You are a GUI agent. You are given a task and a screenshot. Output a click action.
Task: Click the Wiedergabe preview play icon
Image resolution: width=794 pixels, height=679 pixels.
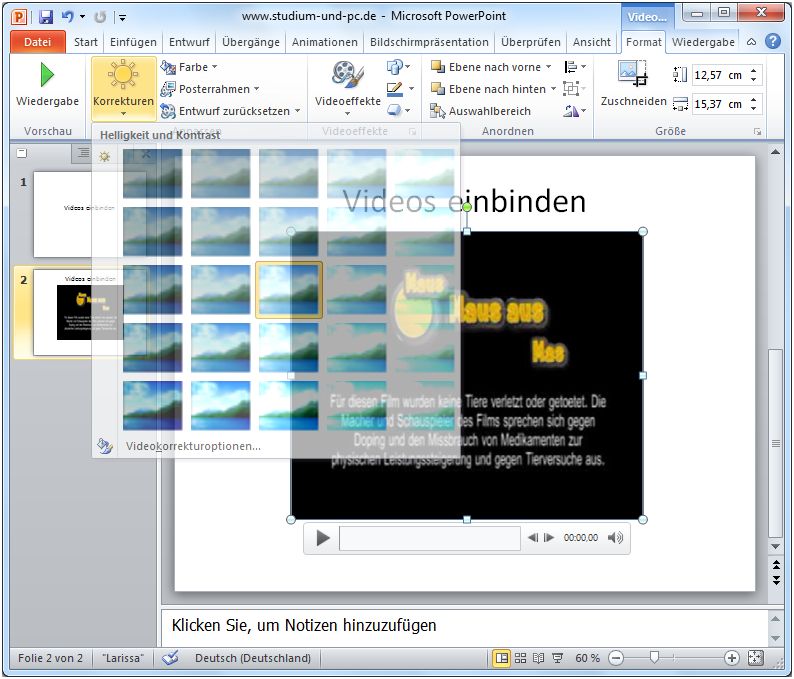47,75
